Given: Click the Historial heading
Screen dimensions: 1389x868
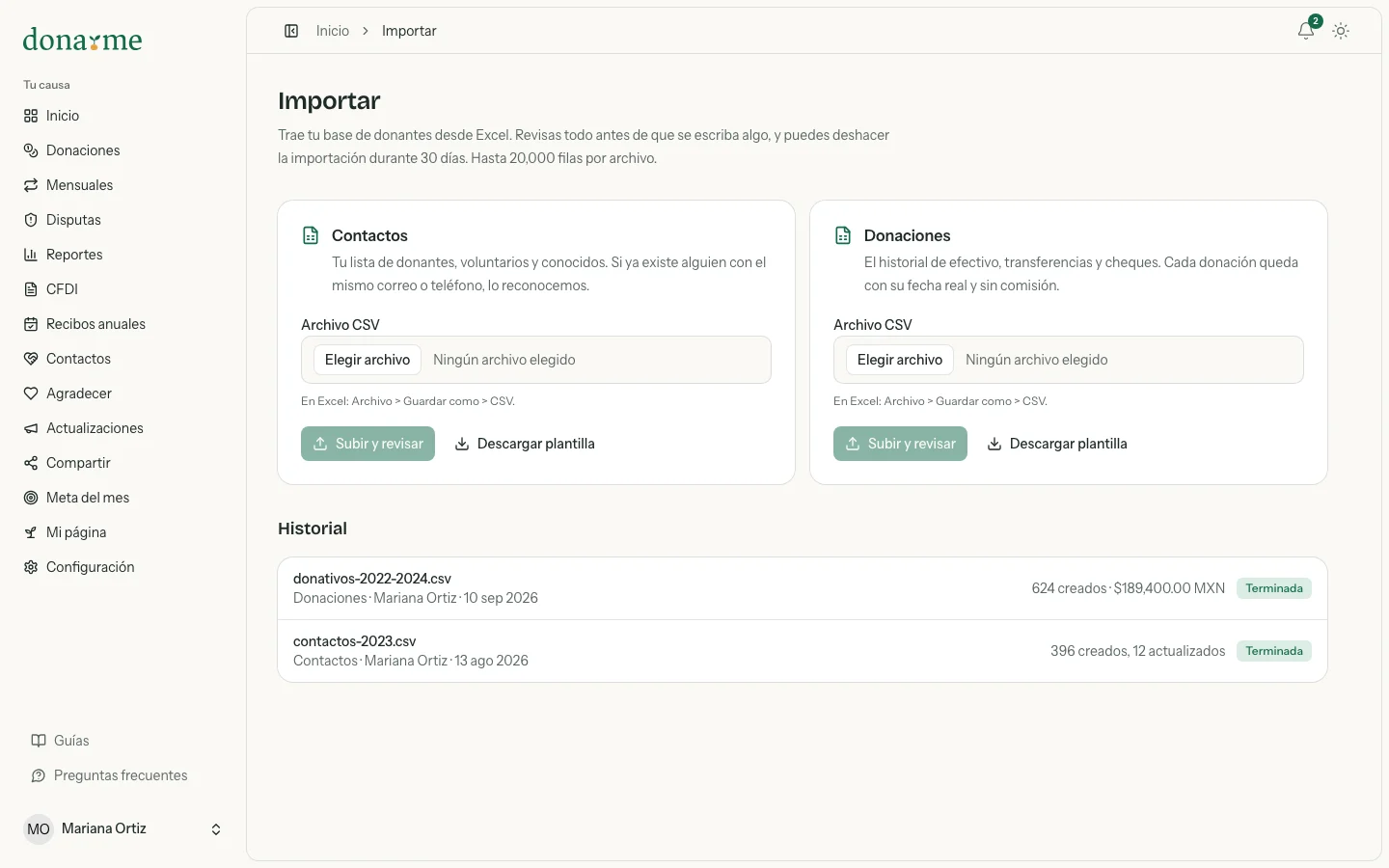Looking at the screenshot, I should 313,529.
